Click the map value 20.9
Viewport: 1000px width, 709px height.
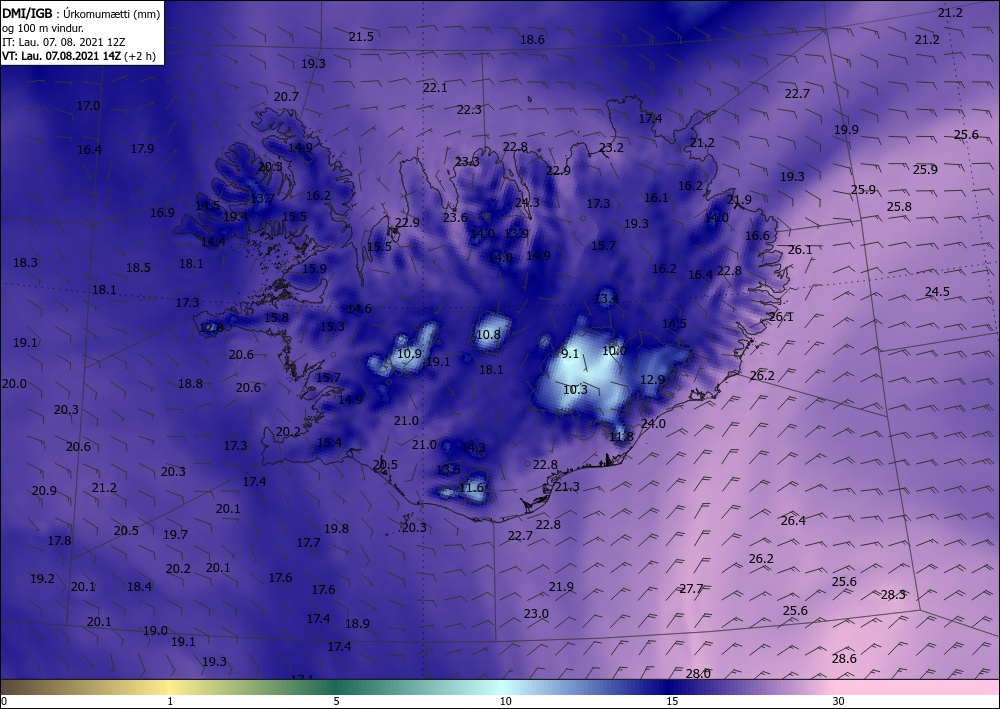pyautogui.click(x=44, y=490)
